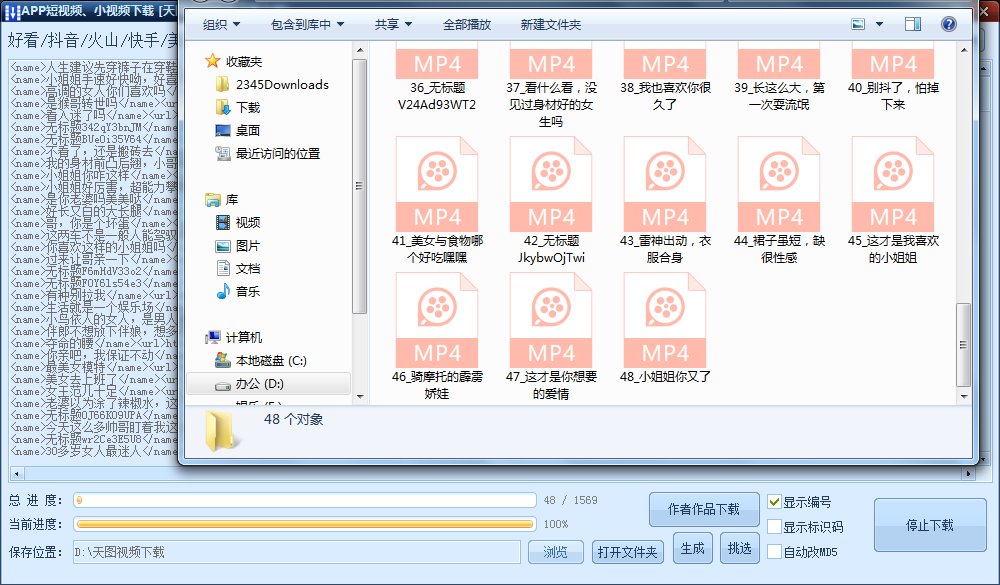The width and height of the screenshot is (1000, 585).
Task: Enable the 自动改MD5 checkbox
Action: point(774,552)
